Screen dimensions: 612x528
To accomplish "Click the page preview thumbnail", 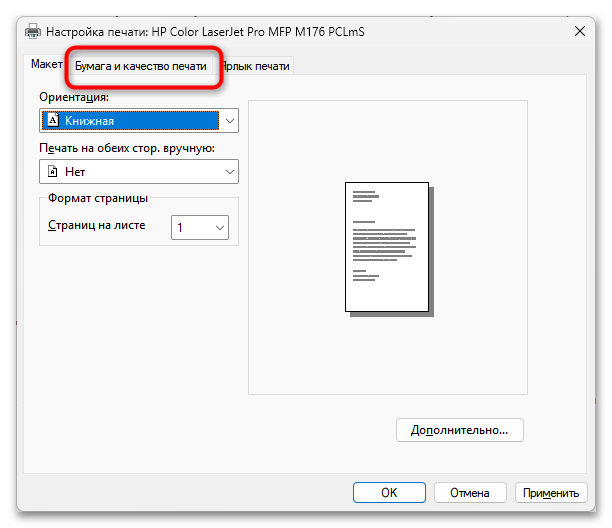I will pyautogui.click(x=389, y=249).
